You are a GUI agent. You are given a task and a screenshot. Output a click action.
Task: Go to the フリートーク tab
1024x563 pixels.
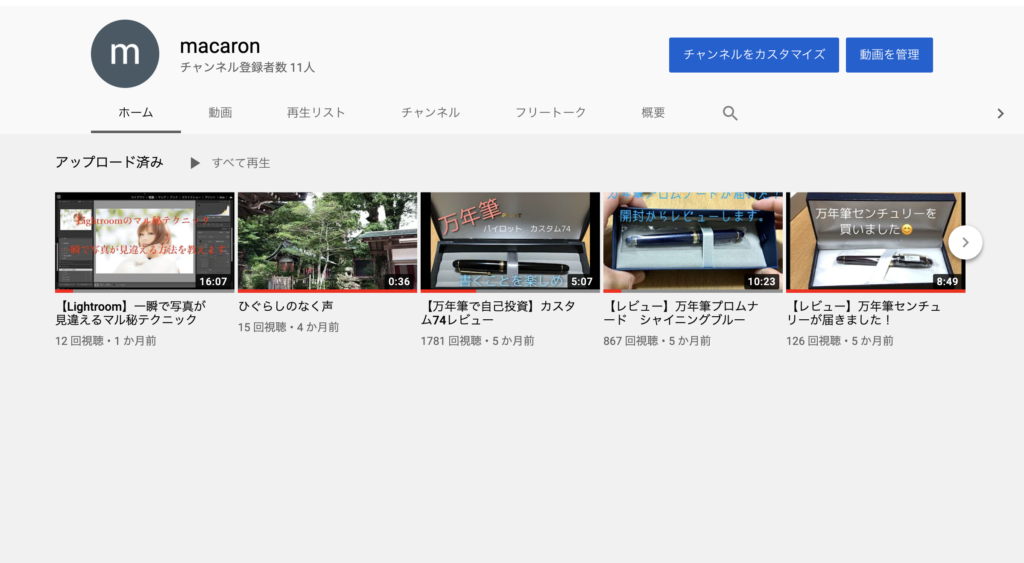[x=550, y=113]
